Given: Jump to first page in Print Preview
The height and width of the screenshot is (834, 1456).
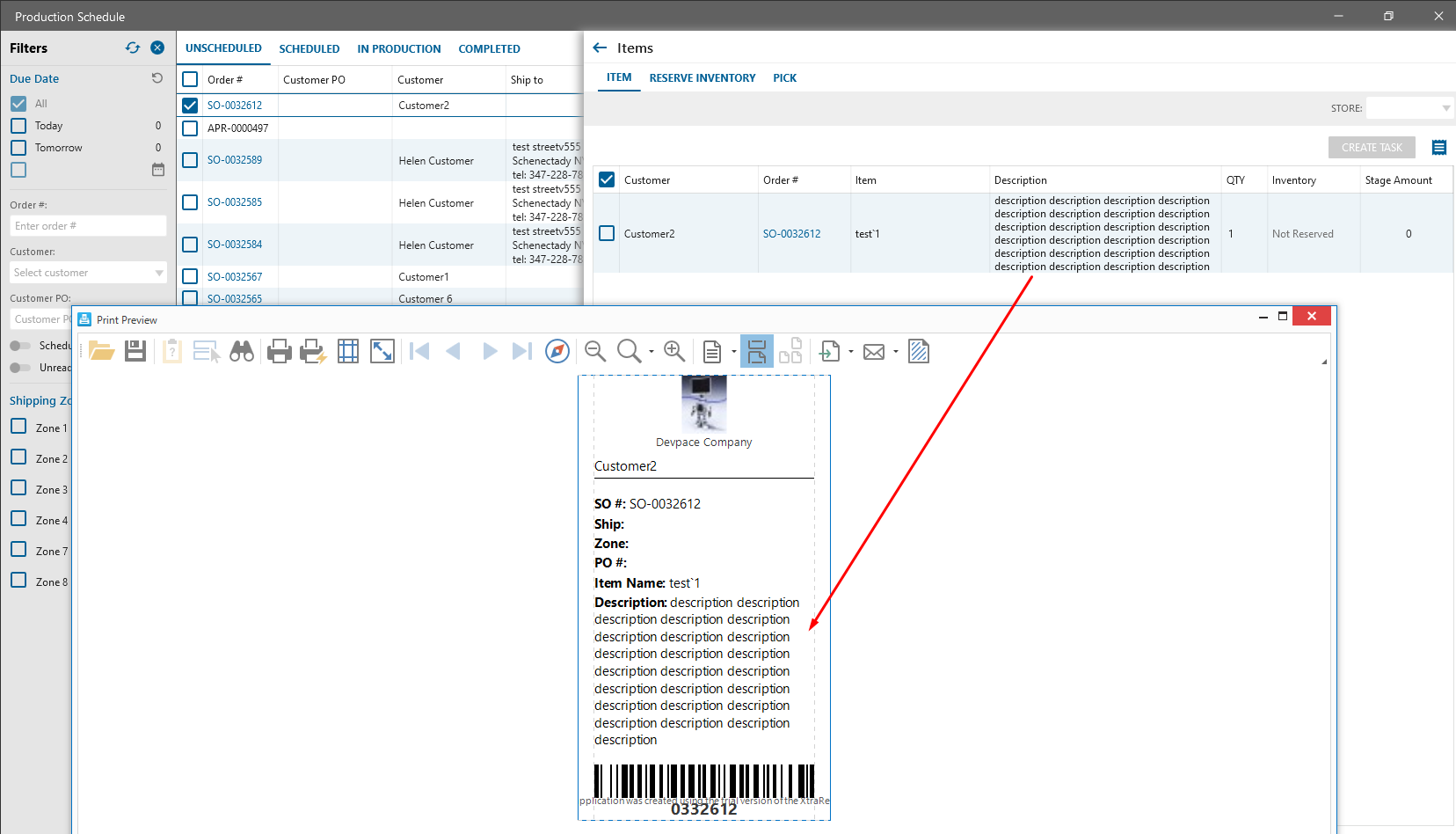Looking at the screenshot, I should coord(420,352).
